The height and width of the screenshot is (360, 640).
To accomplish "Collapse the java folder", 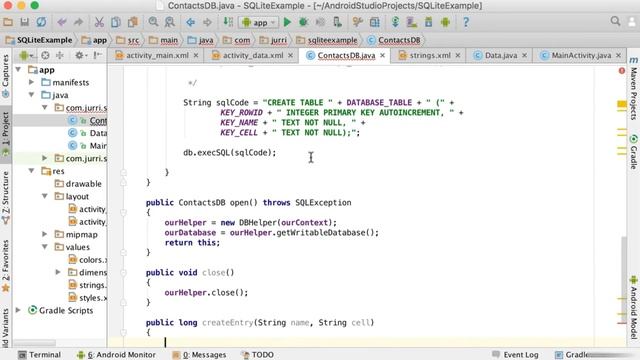I will (31, 95).
